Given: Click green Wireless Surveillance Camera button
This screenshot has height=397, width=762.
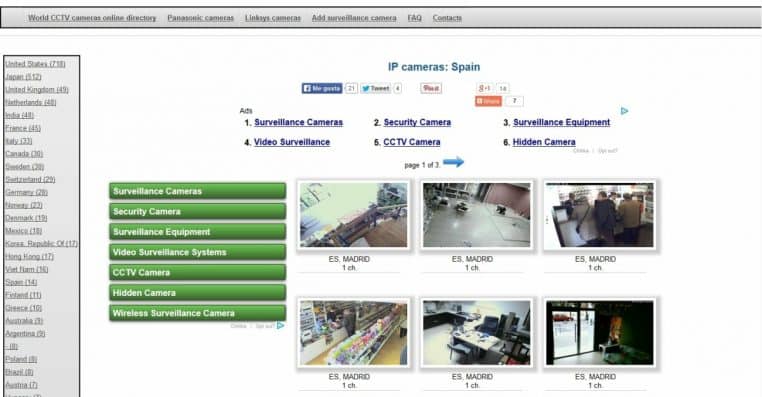Looking at the screenshot, I should (197, 313).
